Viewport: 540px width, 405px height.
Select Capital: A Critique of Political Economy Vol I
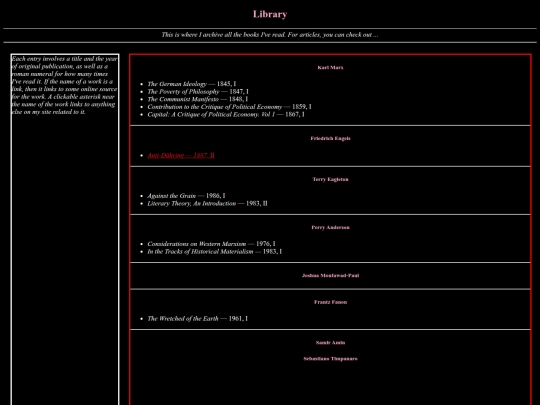[x=226, y=114]
